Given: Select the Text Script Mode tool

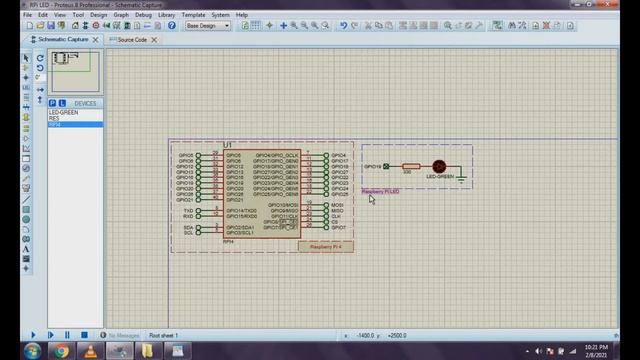Looking at the screenshot, I should [x=26, y=98].
